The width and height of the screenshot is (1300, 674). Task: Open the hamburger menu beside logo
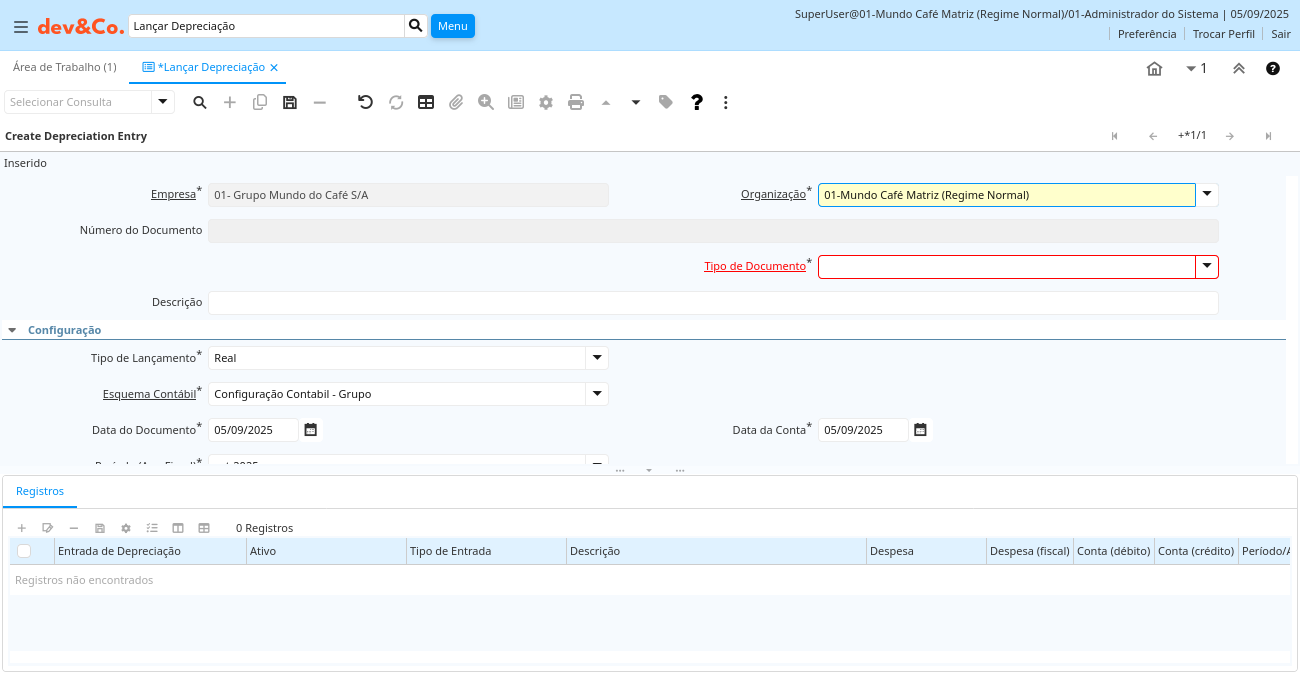point(20,26)
